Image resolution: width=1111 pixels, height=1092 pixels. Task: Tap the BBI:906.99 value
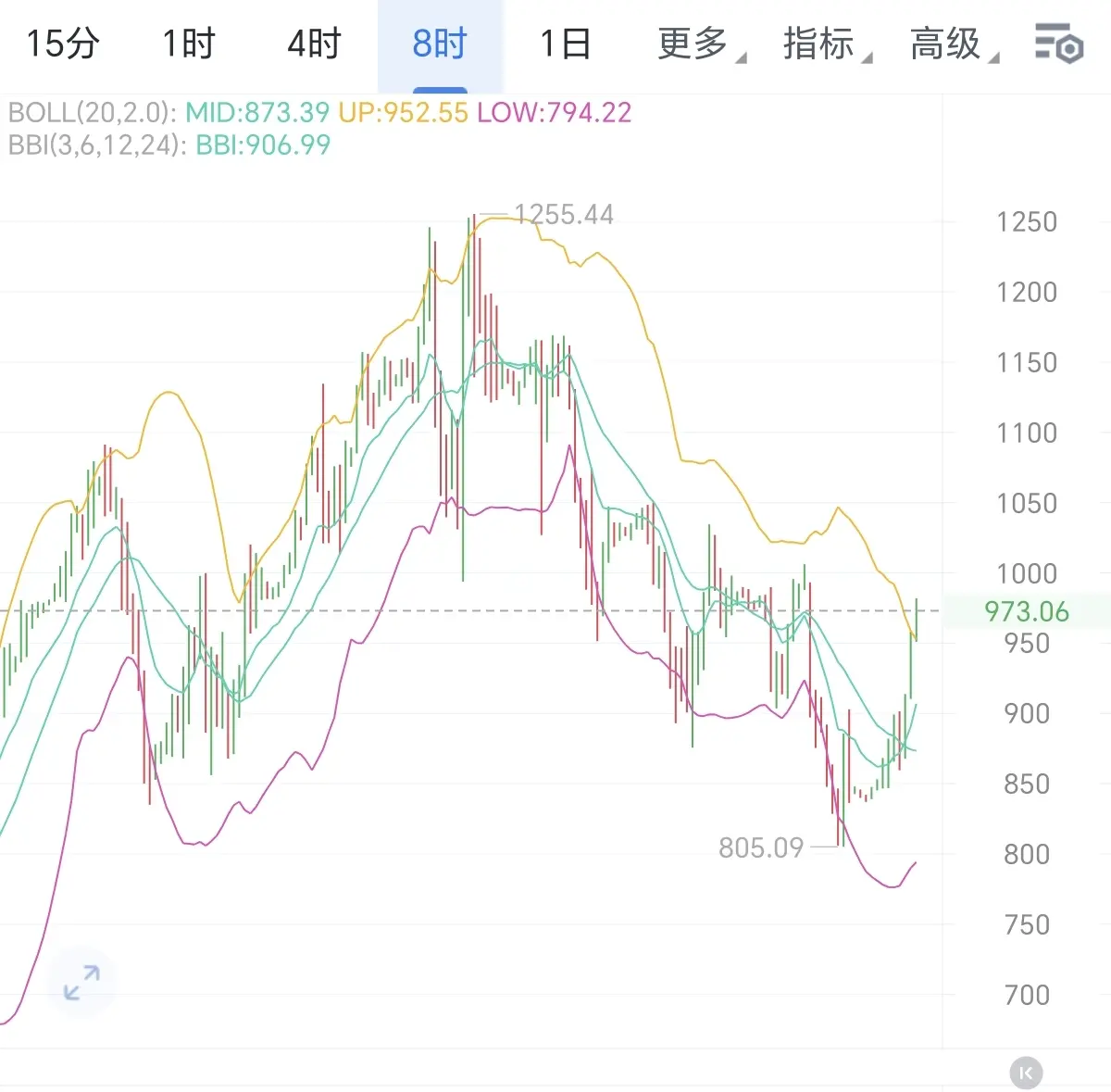[263, 145]
